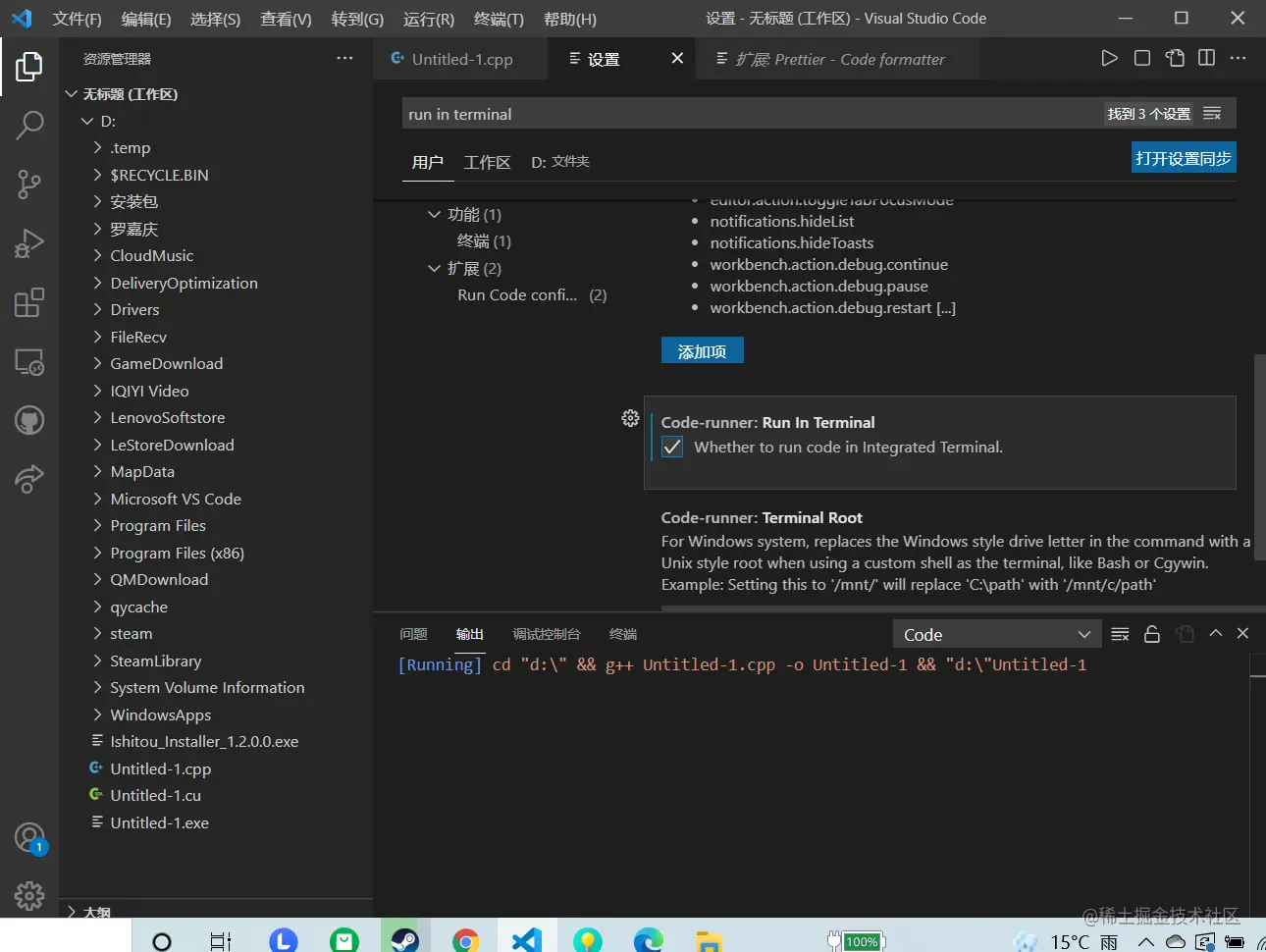Click the Run Code play icon
Viewport: 1266px width, 952px height.
(1109, 58)
